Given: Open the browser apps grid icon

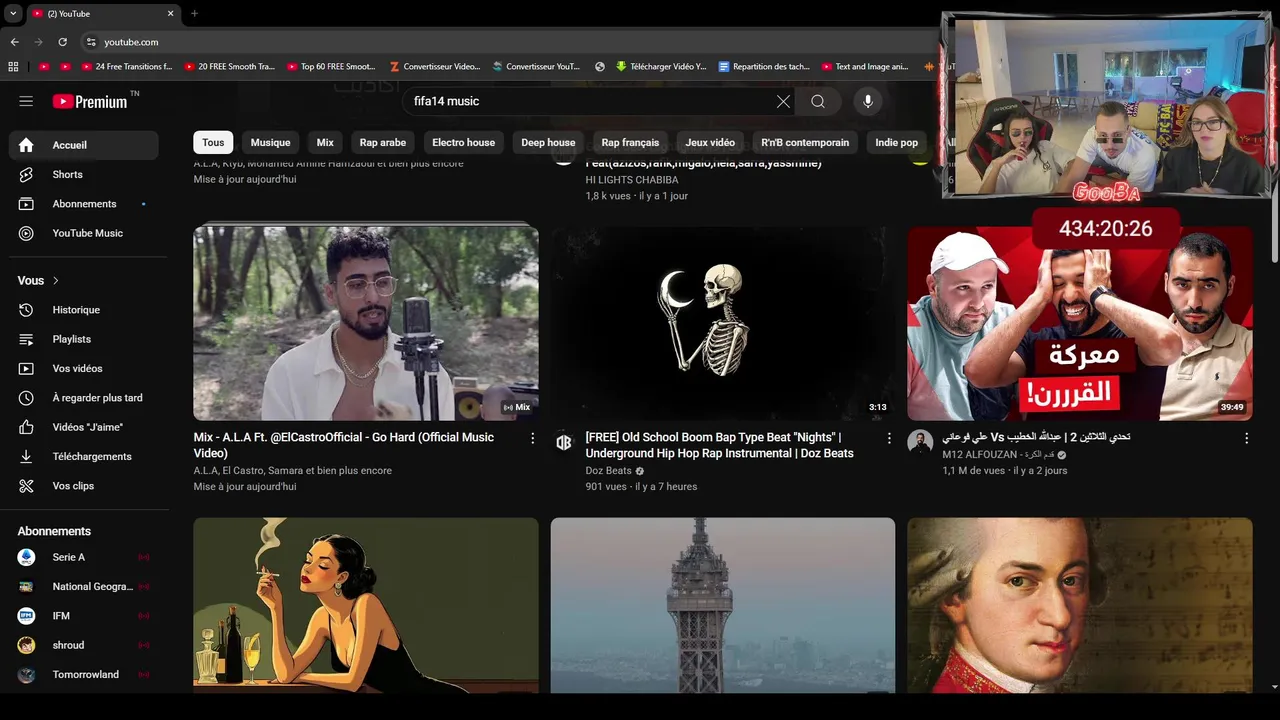Looking at the screenshot, I should click(13, 67).
